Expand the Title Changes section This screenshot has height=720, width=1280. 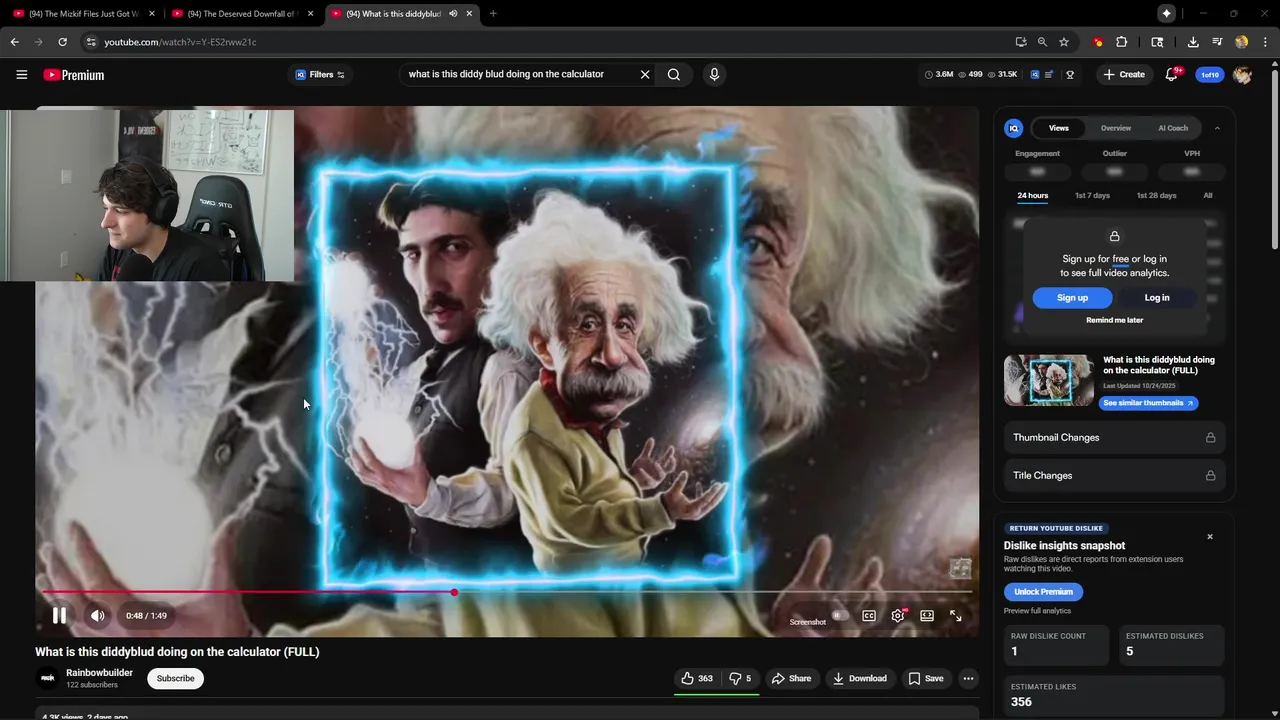pos(1114,476)
